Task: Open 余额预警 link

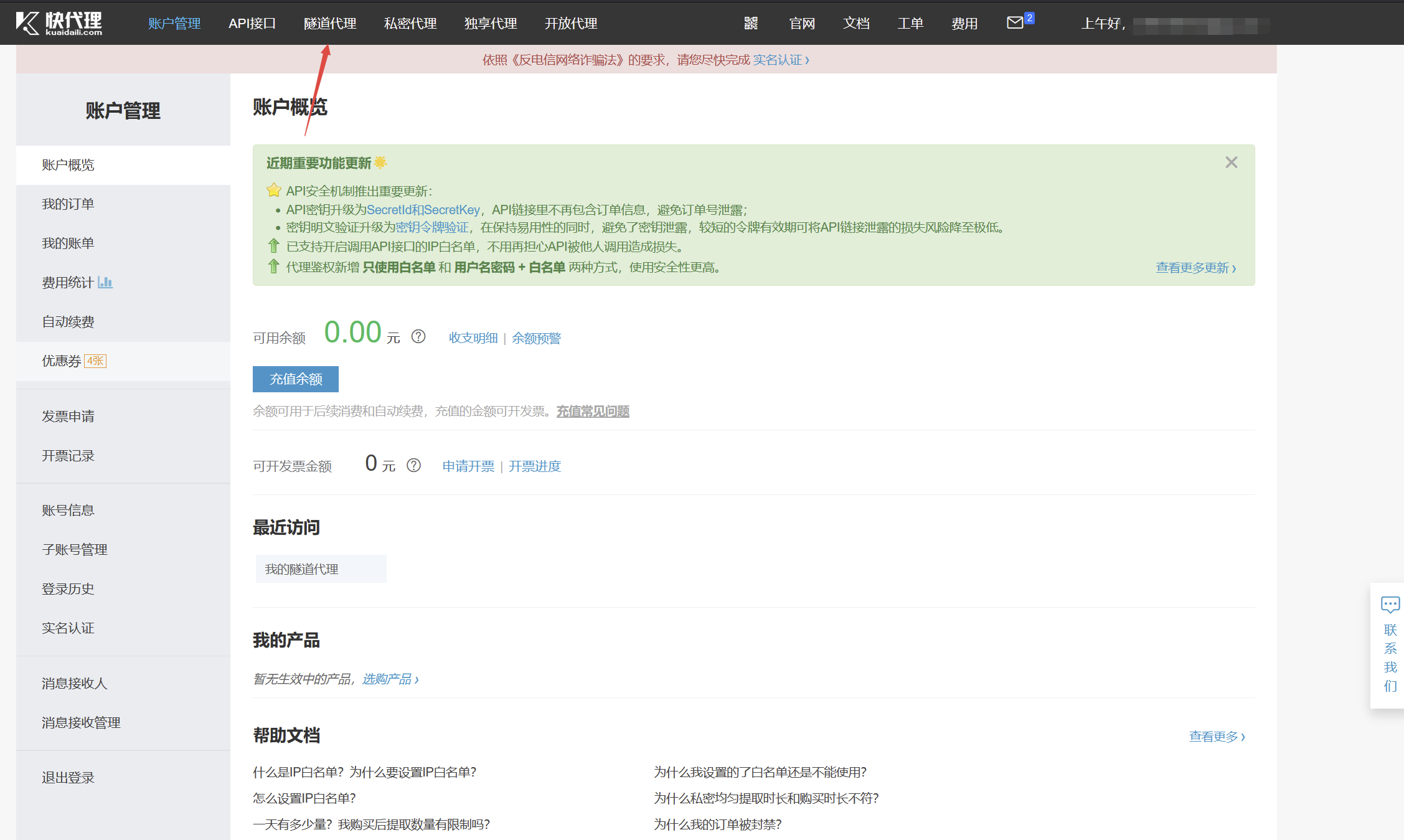Action: (x=536, y=338)
